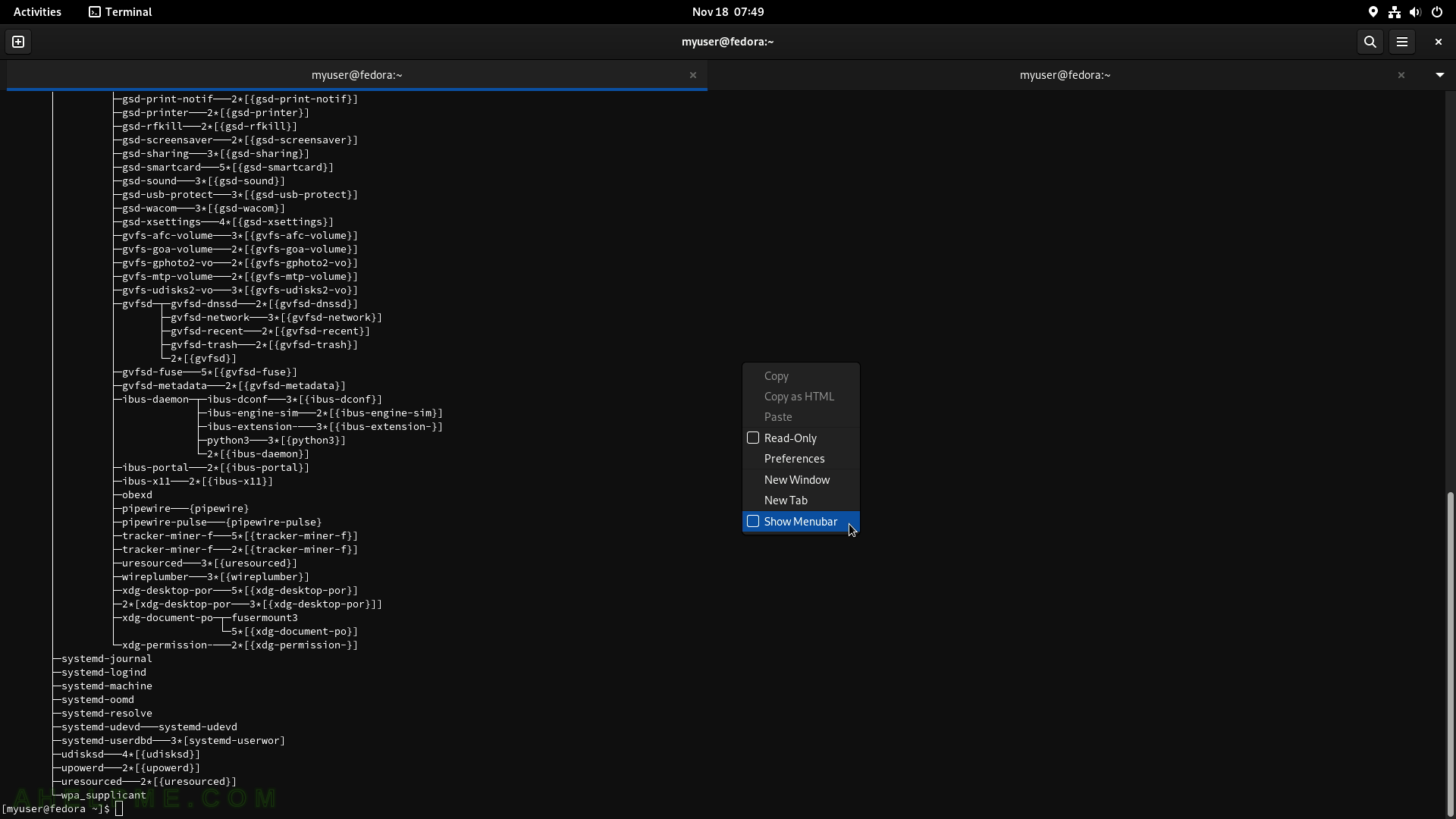Click the 'systemd-logind' line
The width and height of the screenshot is (1456, 819).
[x=103, y=672]
